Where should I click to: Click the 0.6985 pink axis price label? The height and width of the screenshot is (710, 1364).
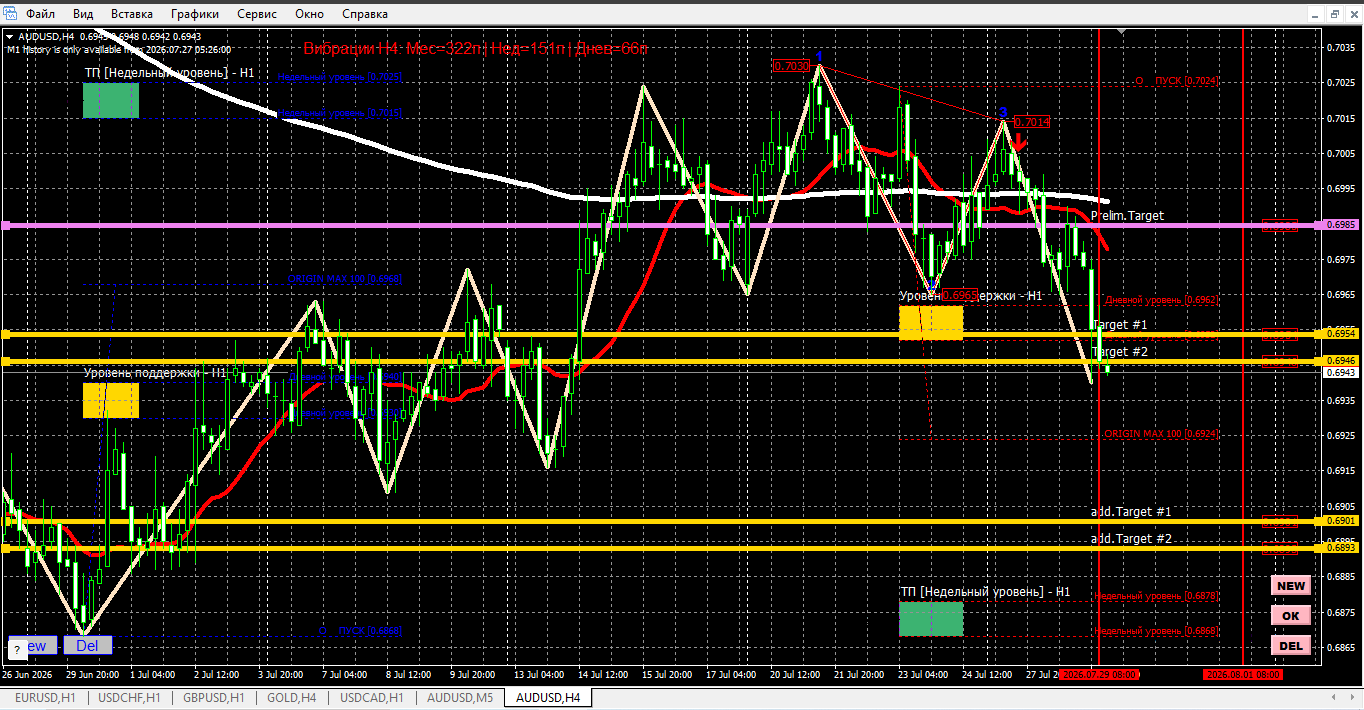(1342, 225)
